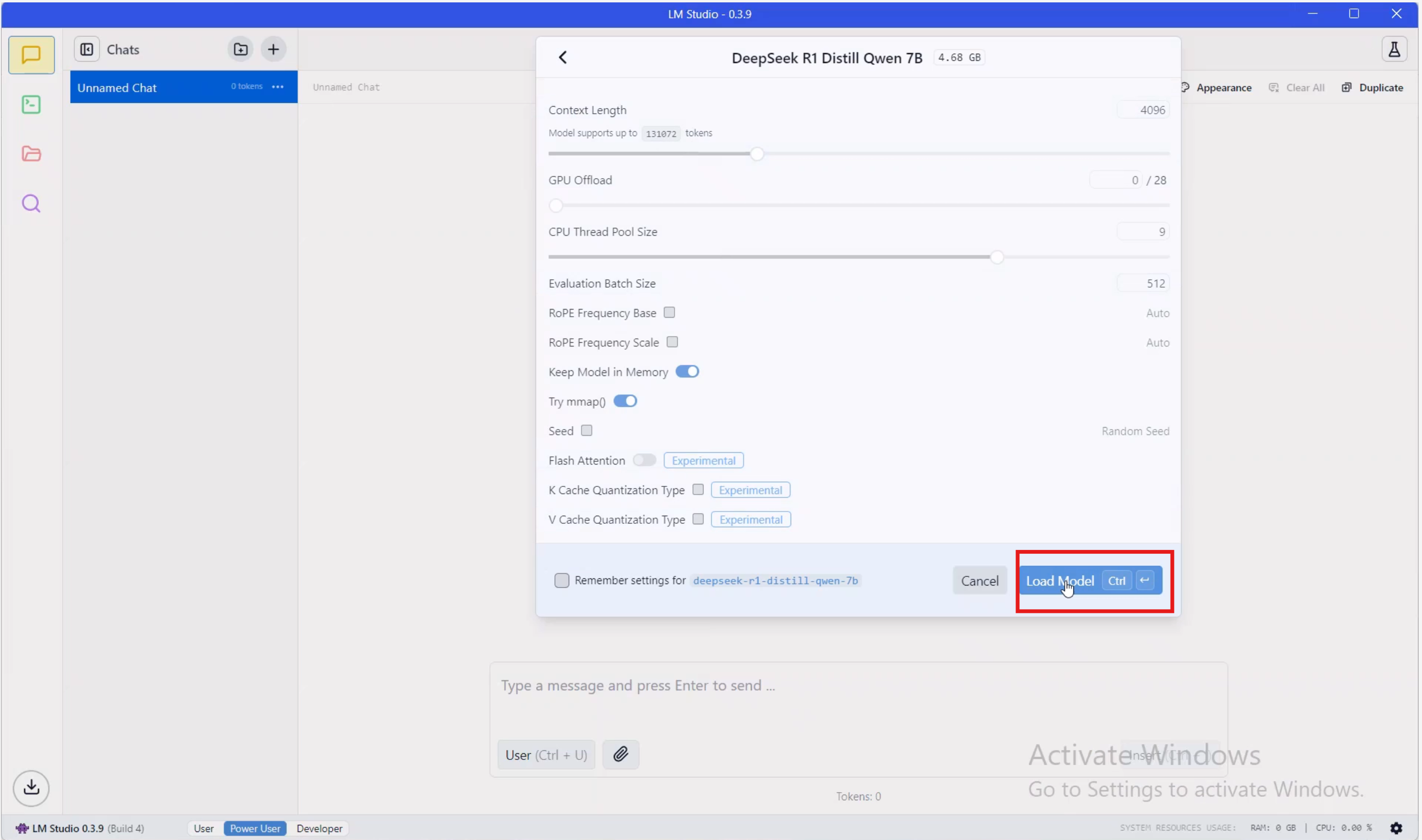Go back with the left arrow in model dialog
This screenshot has width=1422, height=840.
point(563,57)
